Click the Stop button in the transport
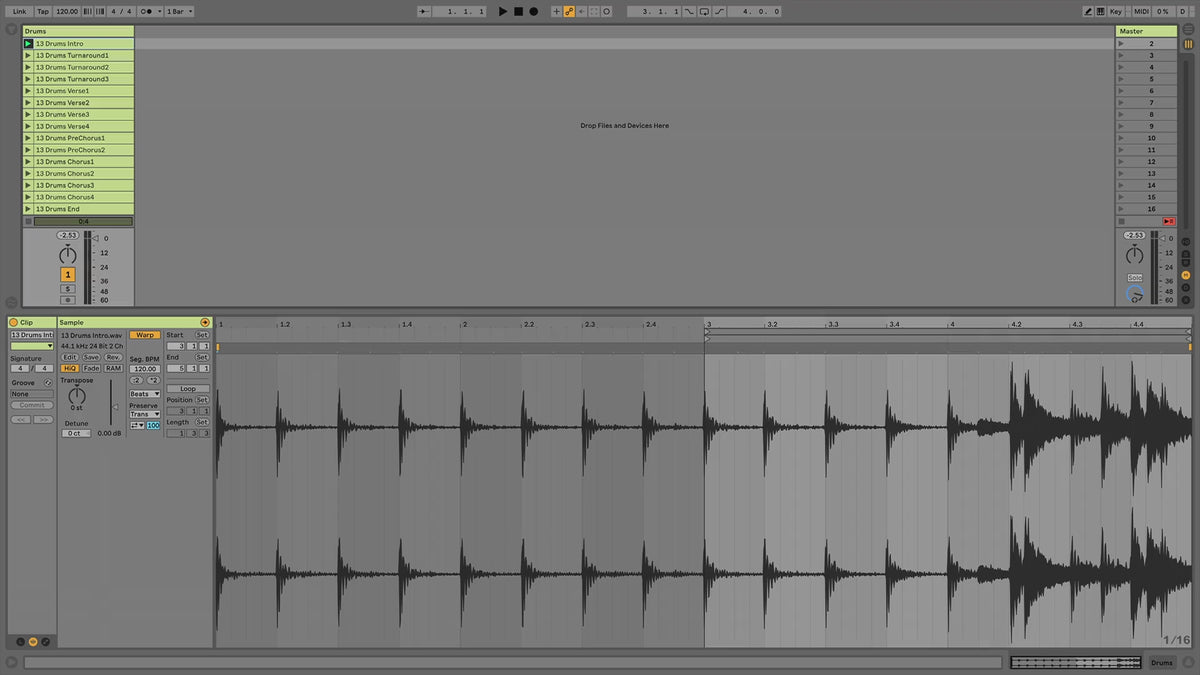1200x675 pixels. pos(518,11)
